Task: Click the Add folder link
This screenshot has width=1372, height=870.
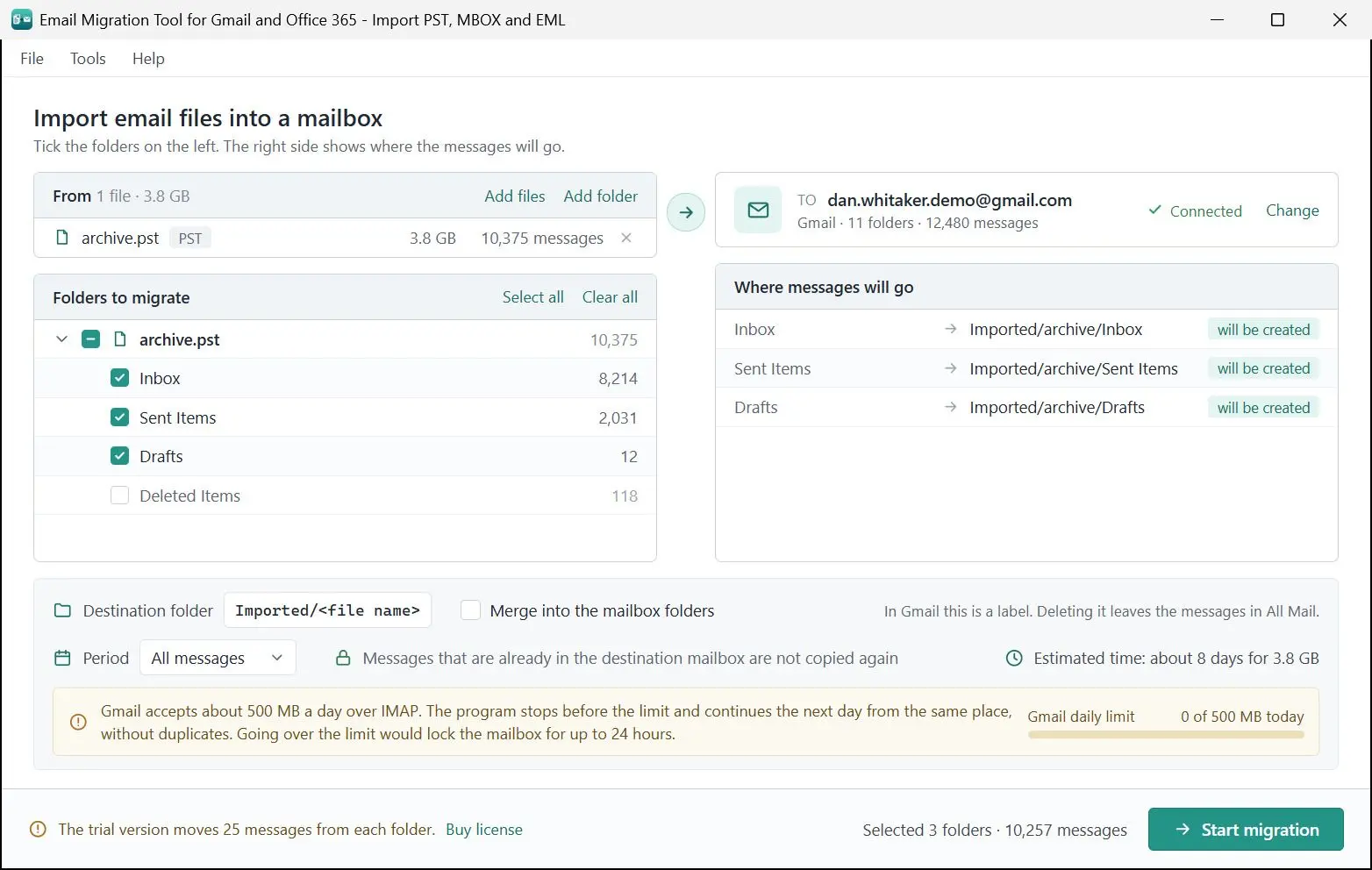Action: pyautogui.click(x=601, y=196)
